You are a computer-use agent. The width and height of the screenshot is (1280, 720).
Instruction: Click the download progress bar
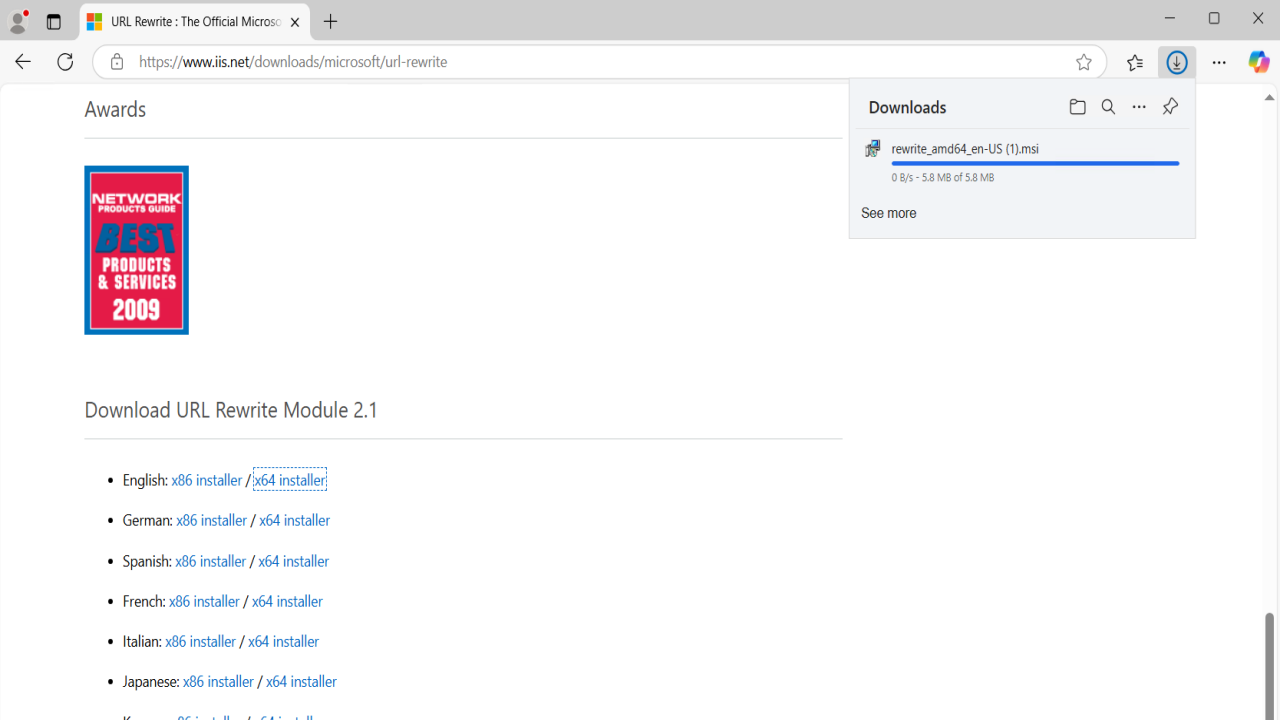coord(1035,163)
